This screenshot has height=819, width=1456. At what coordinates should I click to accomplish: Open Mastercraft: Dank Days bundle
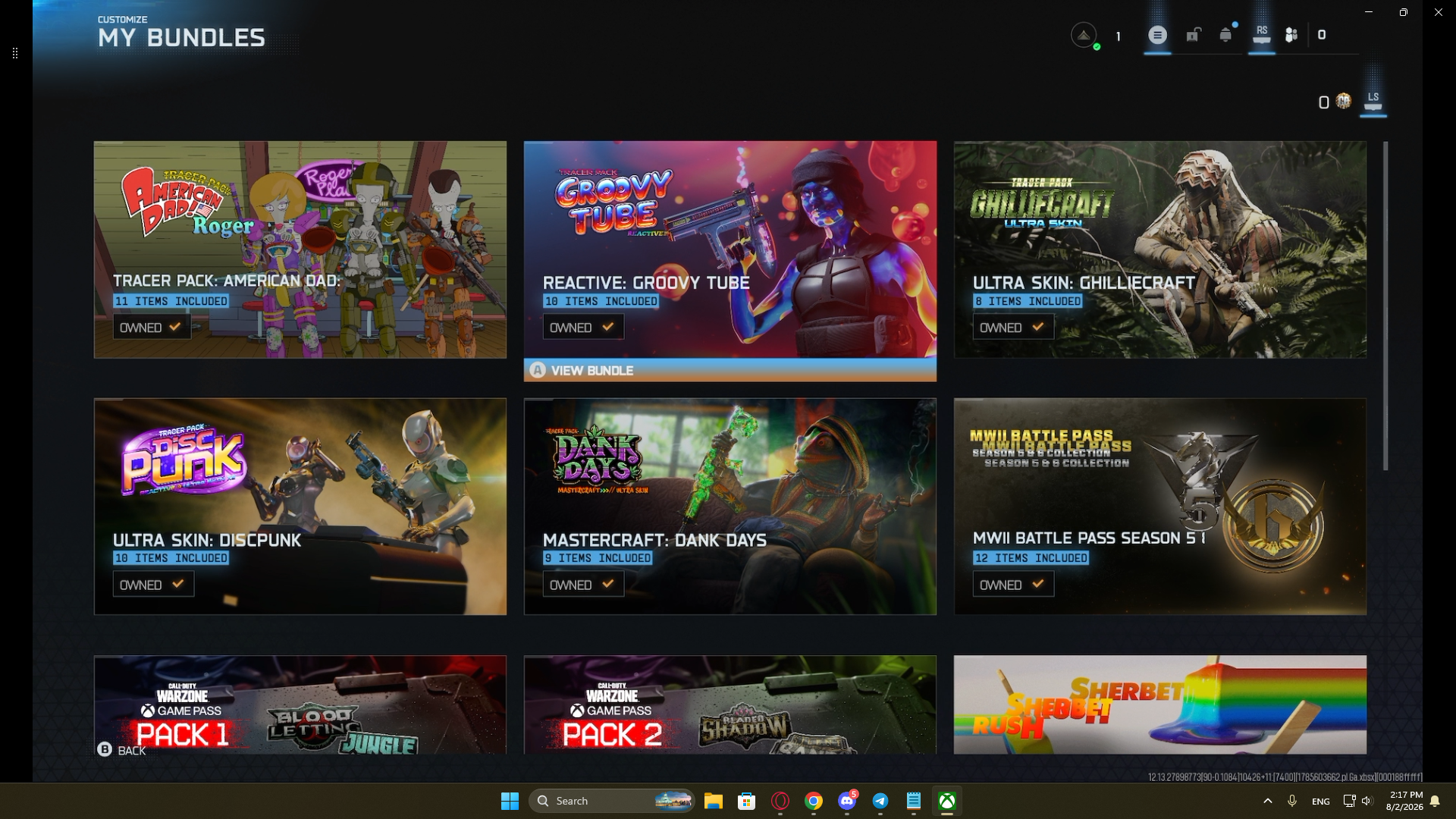pos(730,507)
